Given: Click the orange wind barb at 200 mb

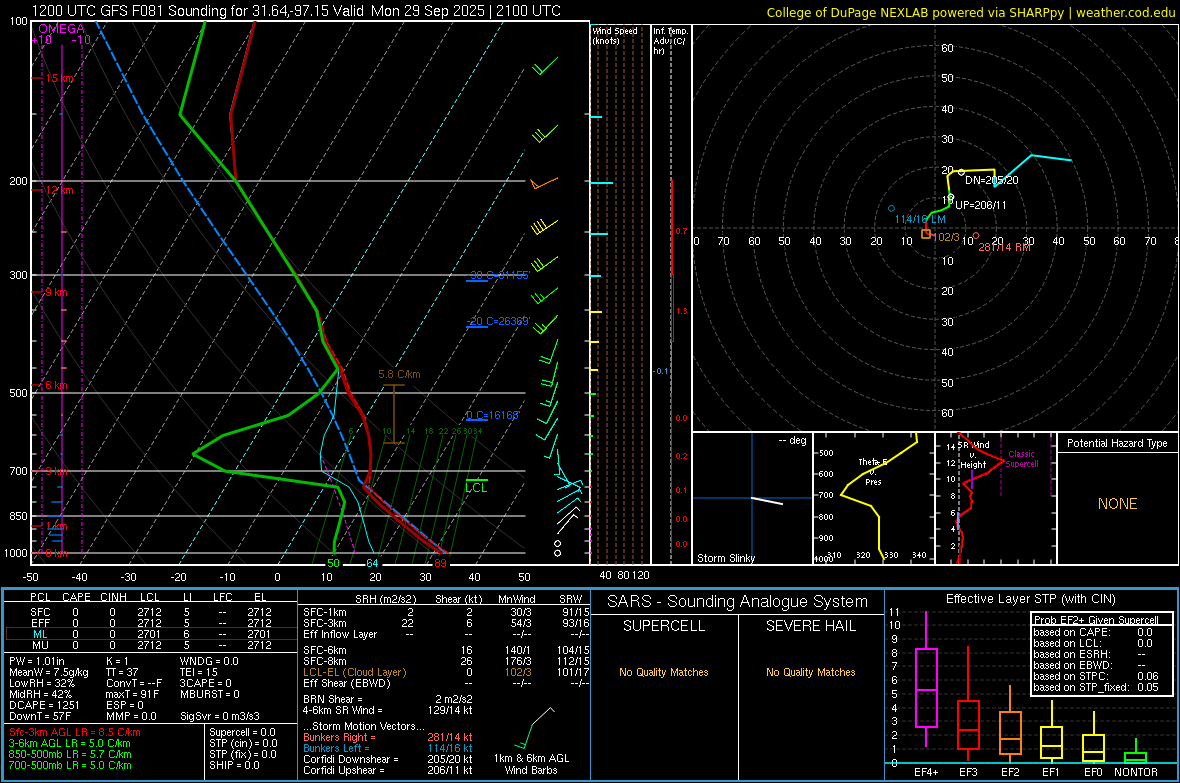Looking at the screenshot, I should (543, 183).
